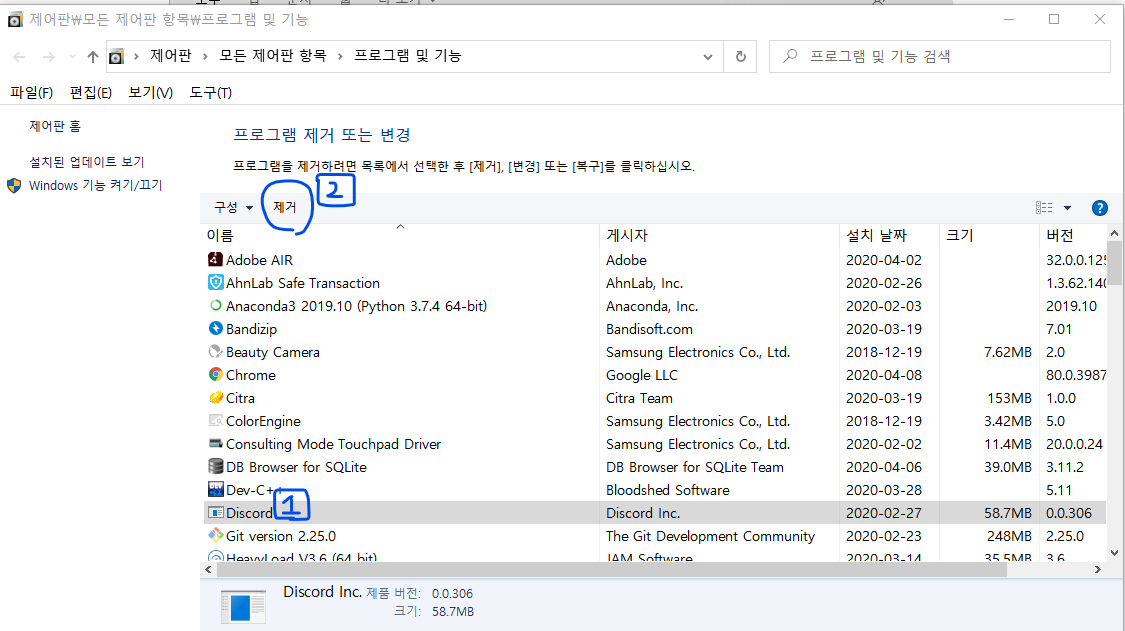This screenshot has height=631, width=1125.
Task: Click the Adobe AIR program icon
Action: [x=215, y=259]
